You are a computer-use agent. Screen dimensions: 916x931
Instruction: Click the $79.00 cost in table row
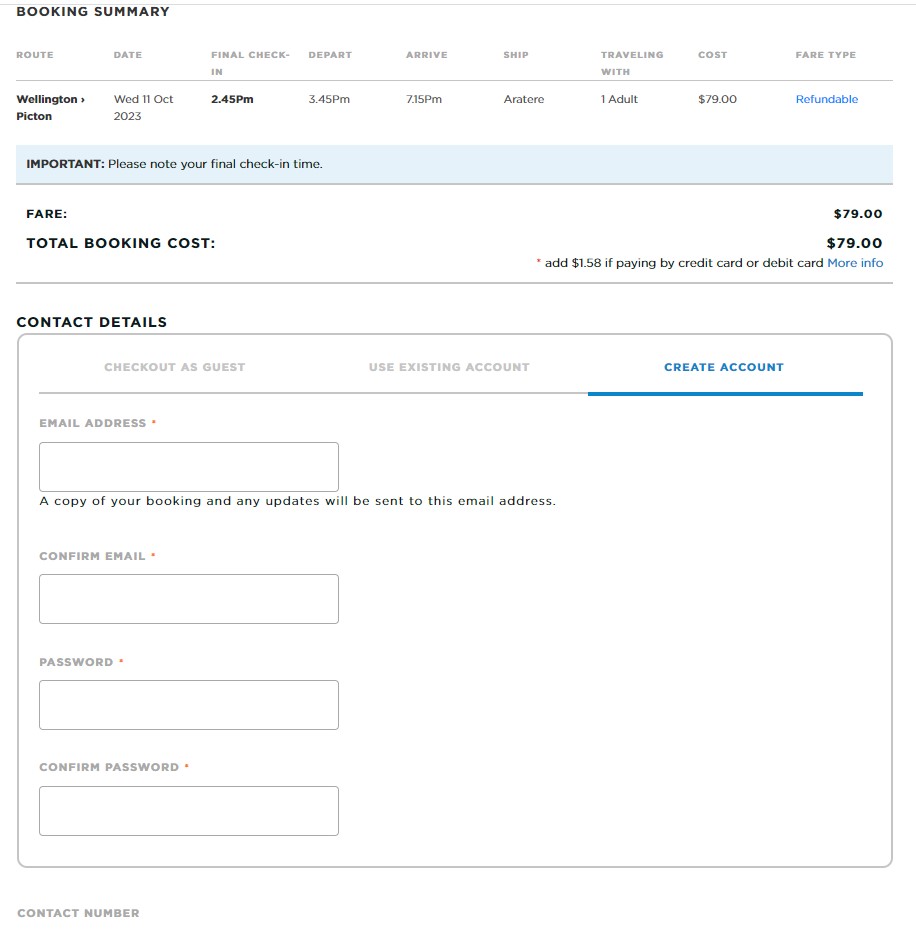tap(717, 99)
